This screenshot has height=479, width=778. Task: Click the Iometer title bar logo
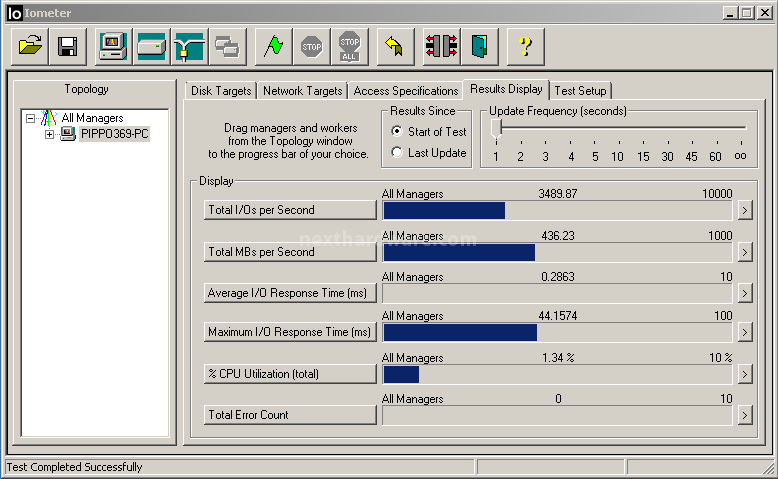tap(15, 13)
